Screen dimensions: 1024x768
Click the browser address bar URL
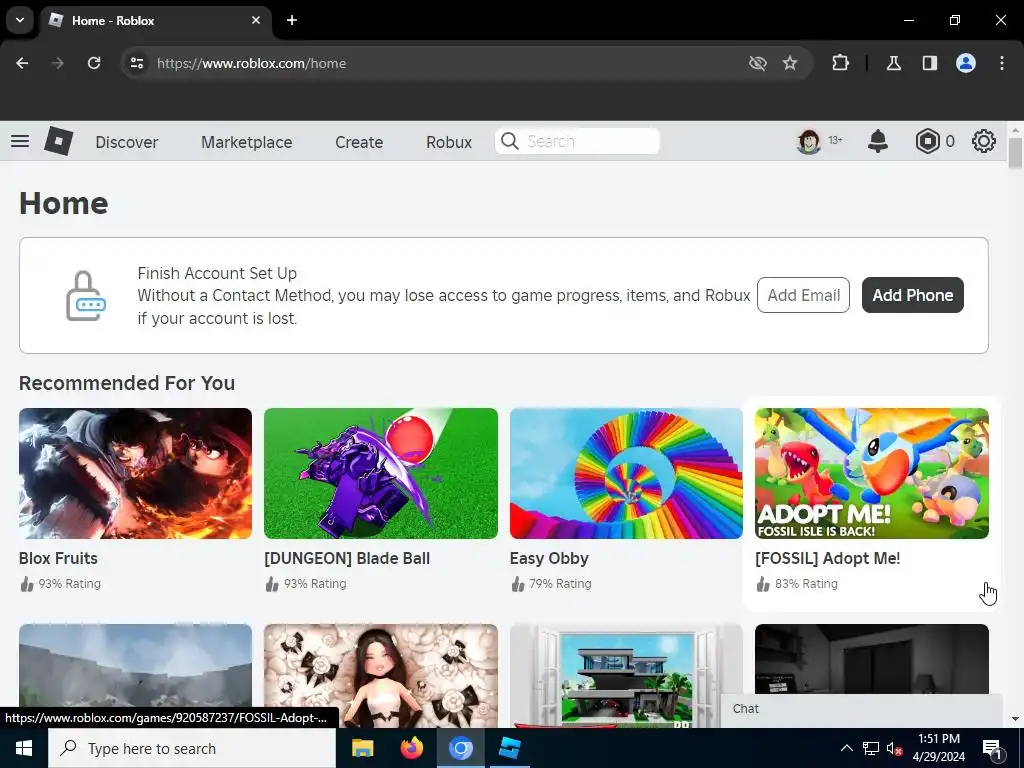point(251,63)
